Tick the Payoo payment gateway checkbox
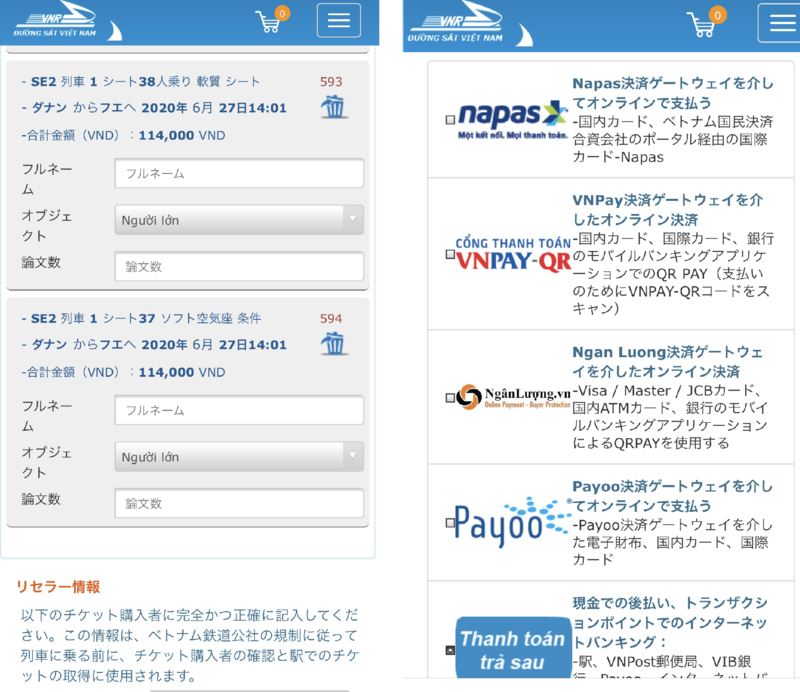Screen dimensions: 800x692 click(x=450, y=522)
